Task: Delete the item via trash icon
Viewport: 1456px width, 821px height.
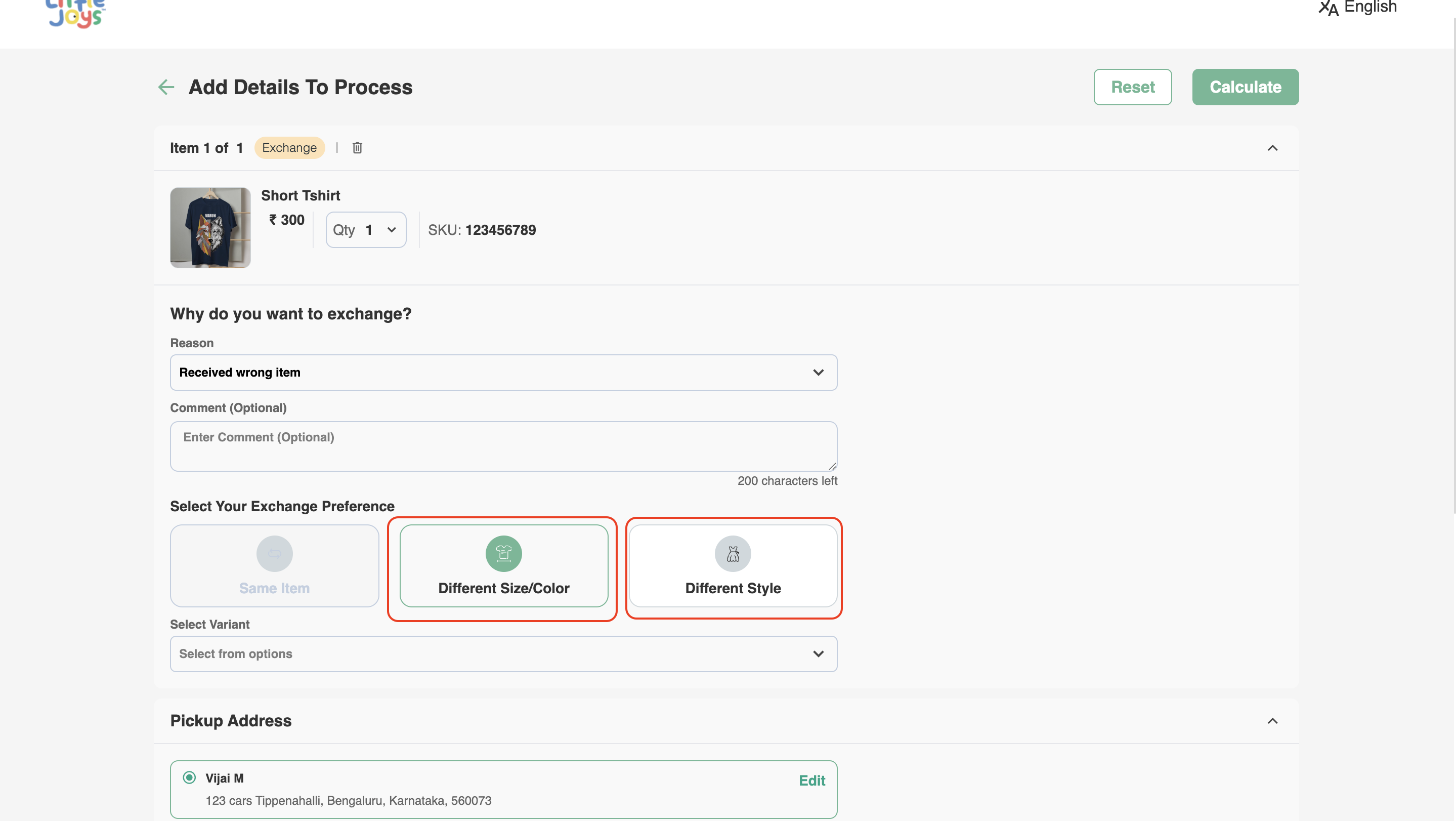Action: pos(357,148)
